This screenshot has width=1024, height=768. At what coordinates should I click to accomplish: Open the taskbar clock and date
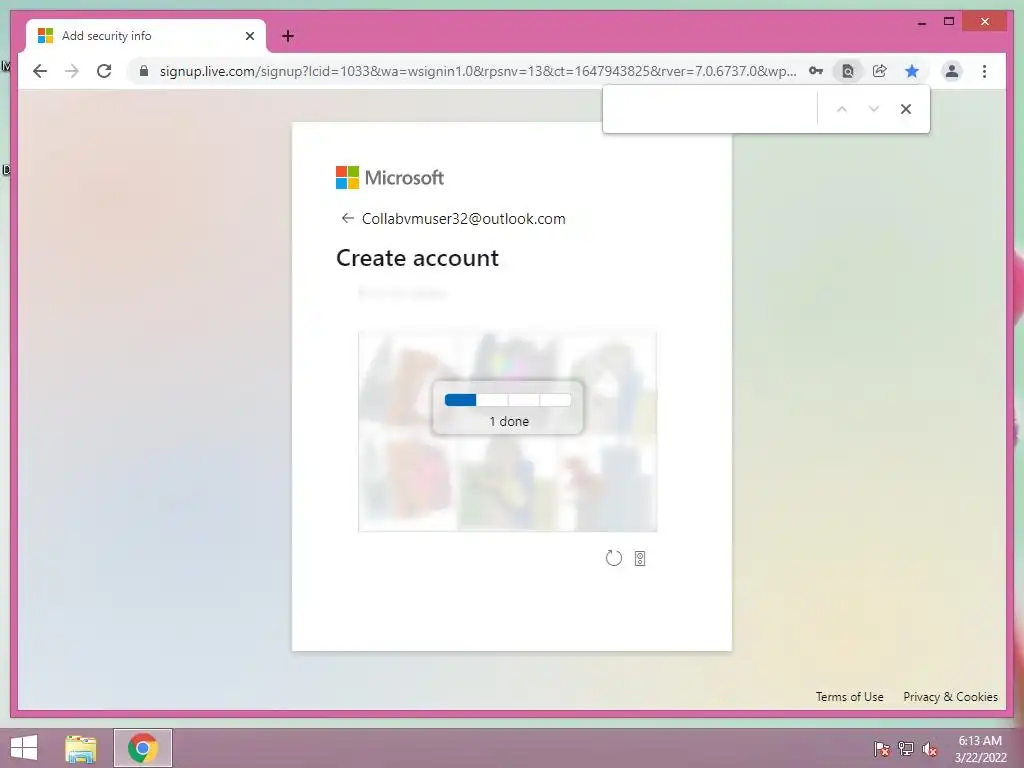[980, 749]
